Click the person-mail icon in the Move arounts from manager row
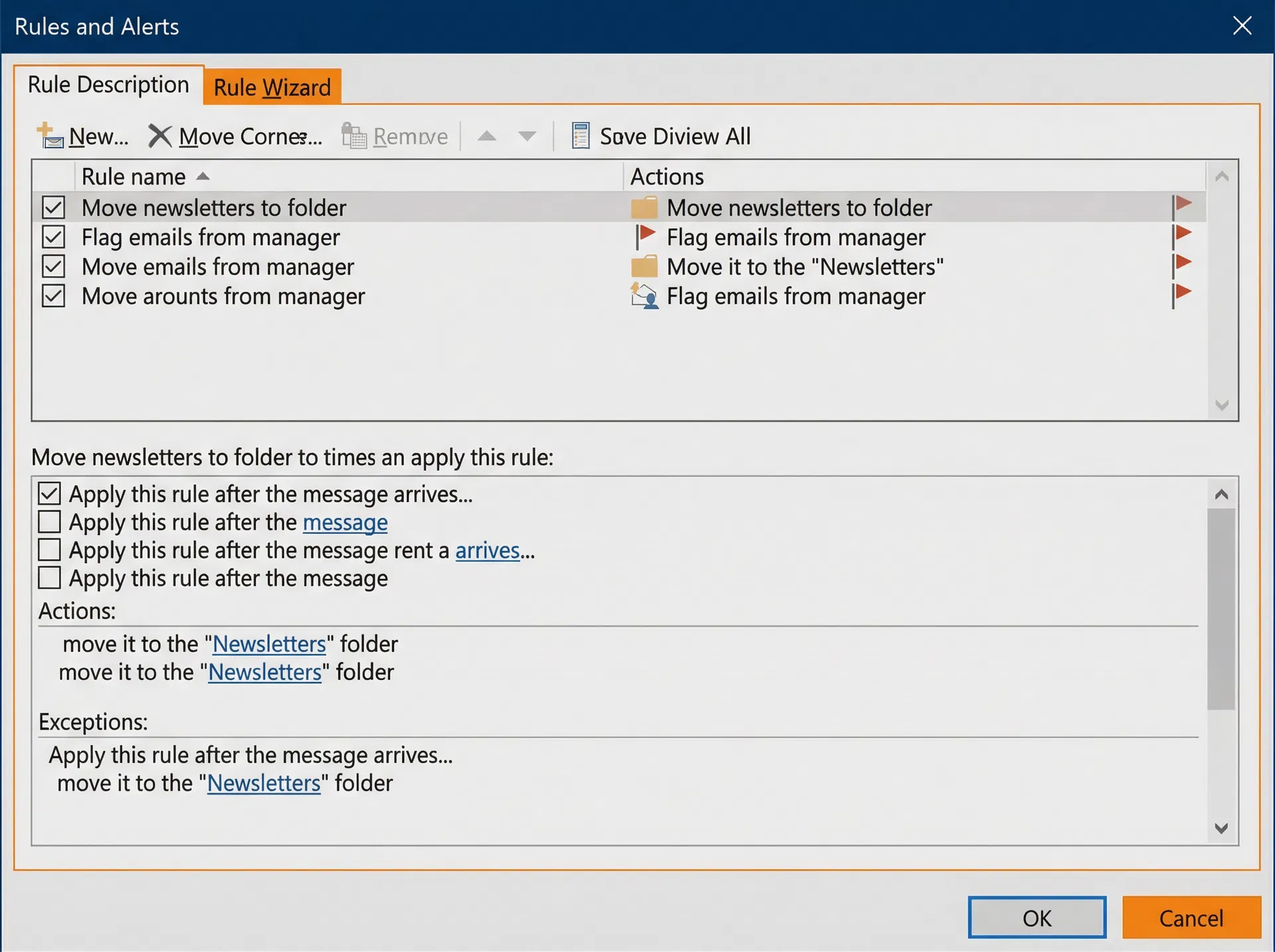The width and height of the screenshot is (1275, 952). 644,295
